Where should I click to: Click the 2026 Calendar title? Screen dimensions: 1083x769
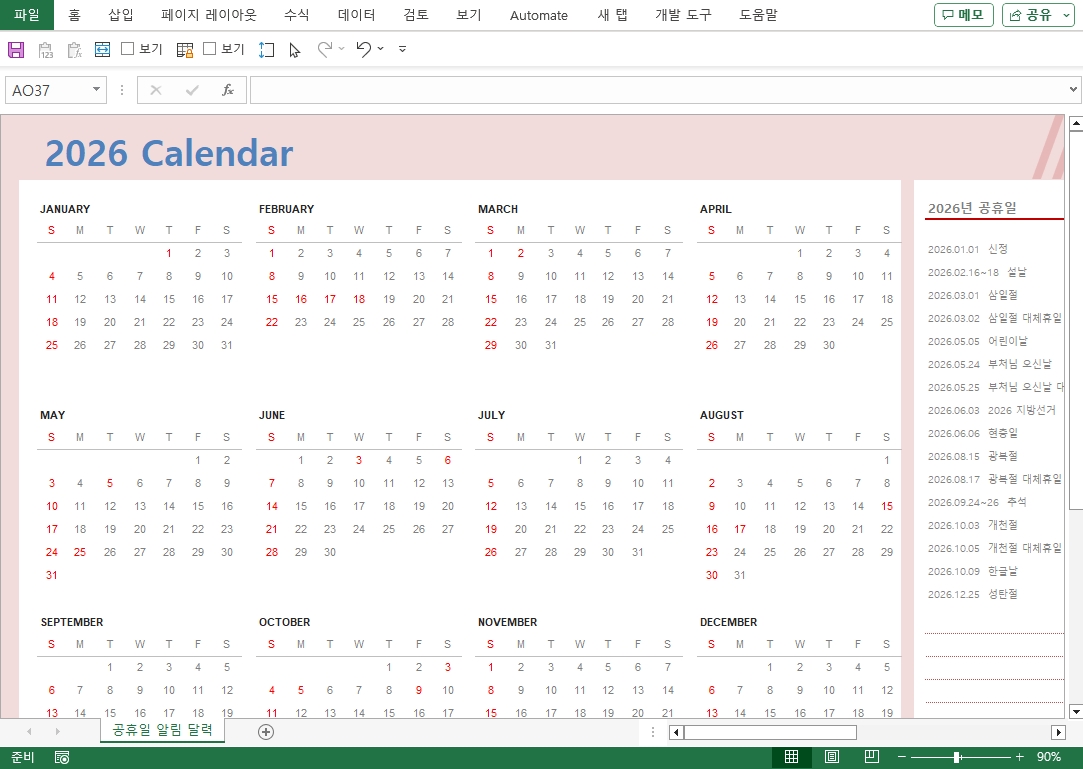click(x=169, y=153)
